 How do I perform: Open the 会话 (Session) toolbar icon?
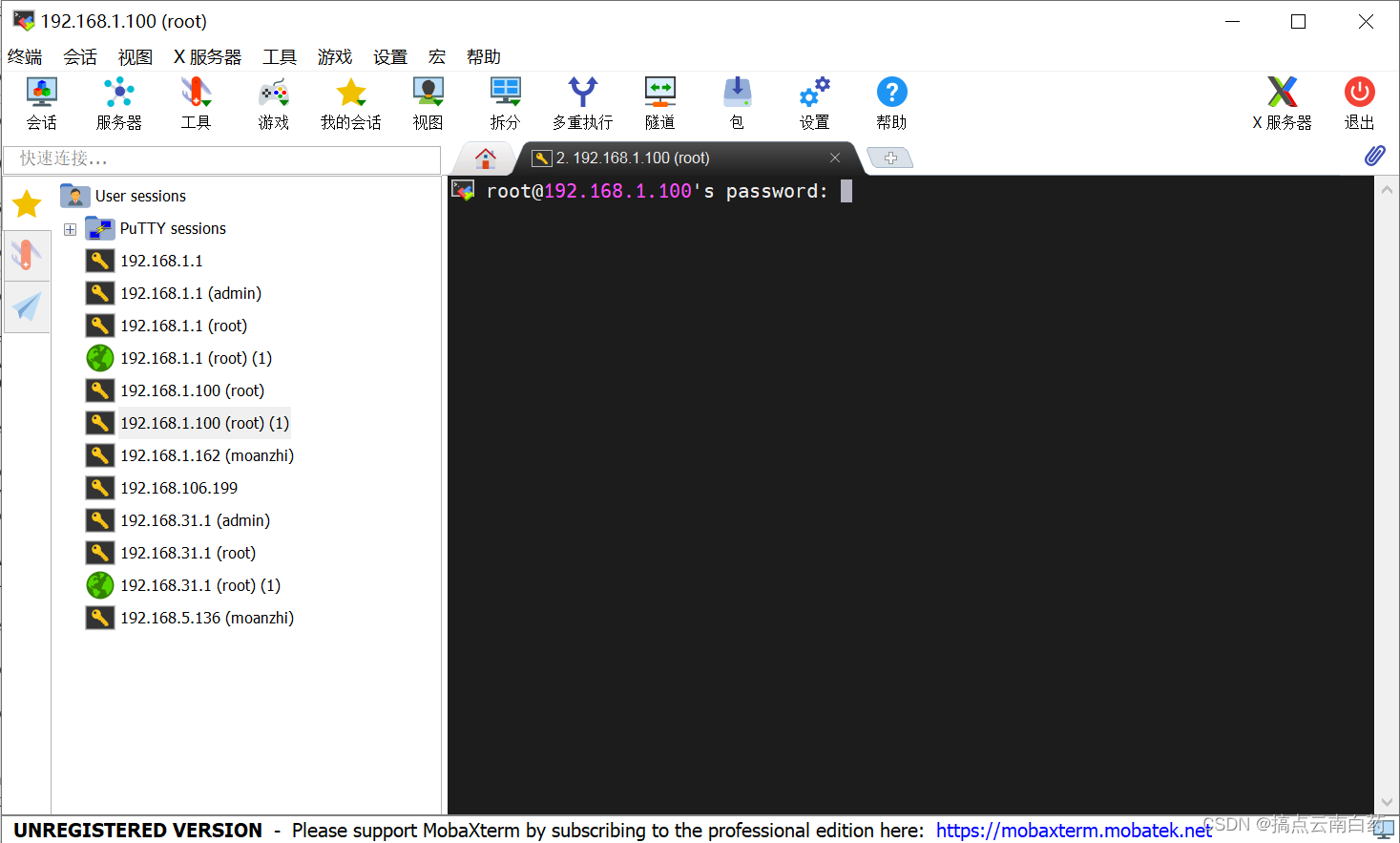(x=42, y=103)
